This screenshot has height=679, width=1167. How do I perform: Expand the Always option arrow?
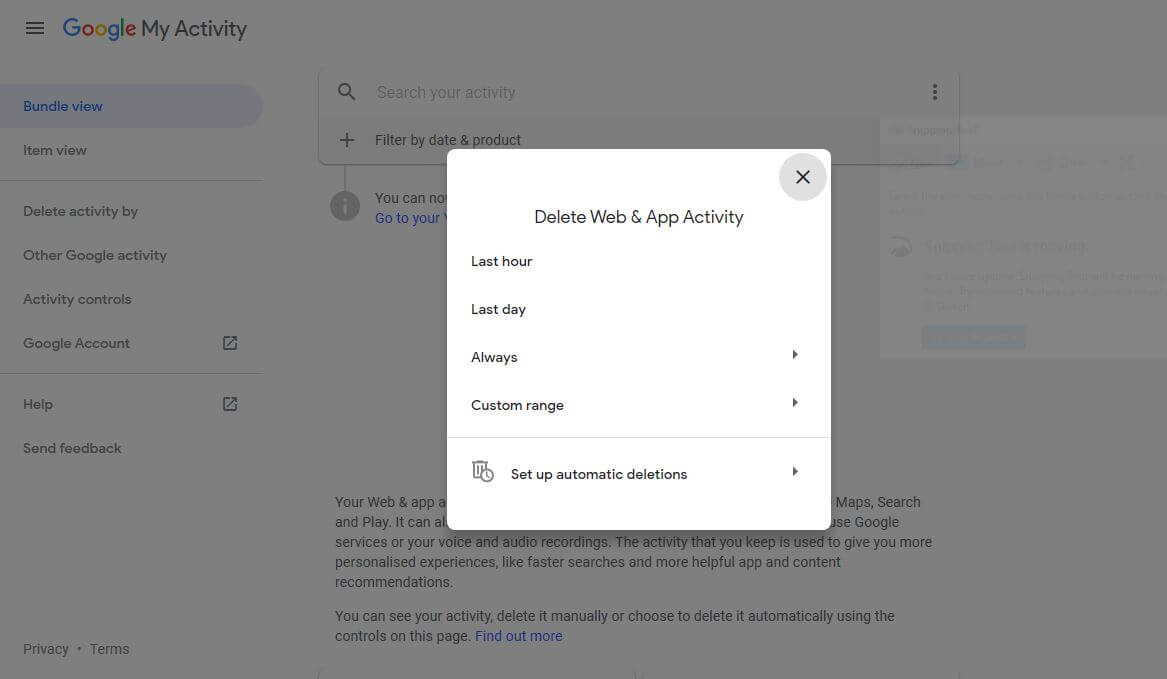click(x=795, y=355)
